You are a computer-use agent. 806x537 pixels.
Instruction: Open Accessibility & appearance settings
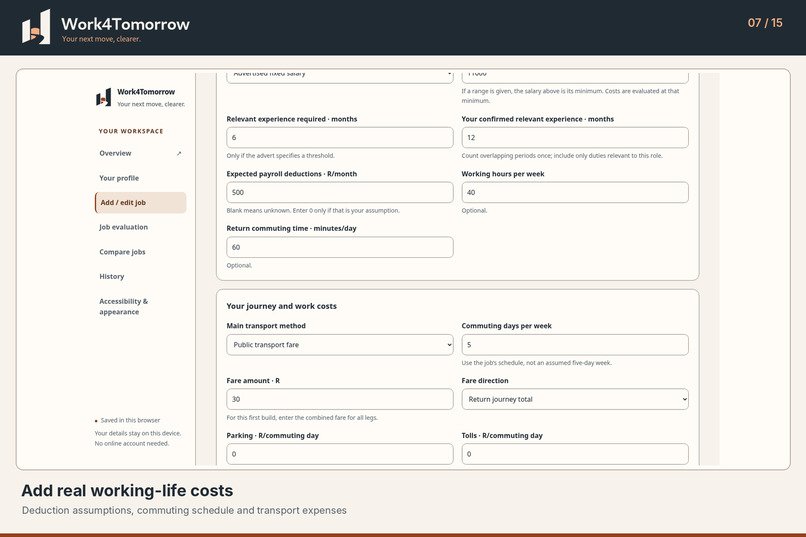[140, 306]
